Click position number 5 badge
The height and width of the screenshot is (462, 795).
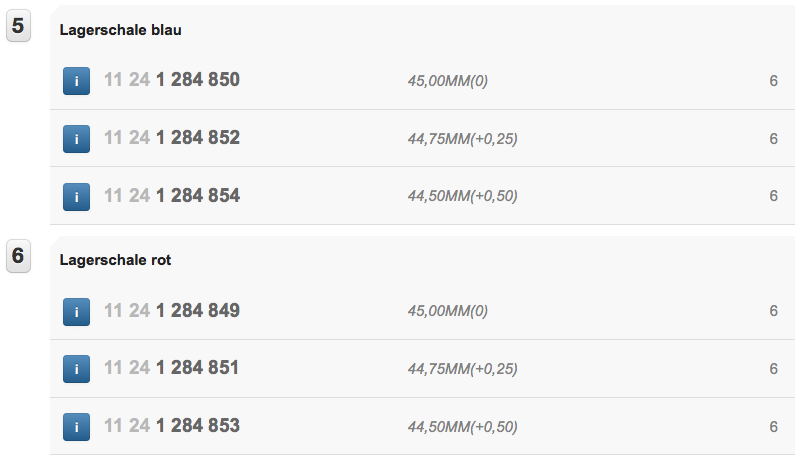(x=18, y=26)
